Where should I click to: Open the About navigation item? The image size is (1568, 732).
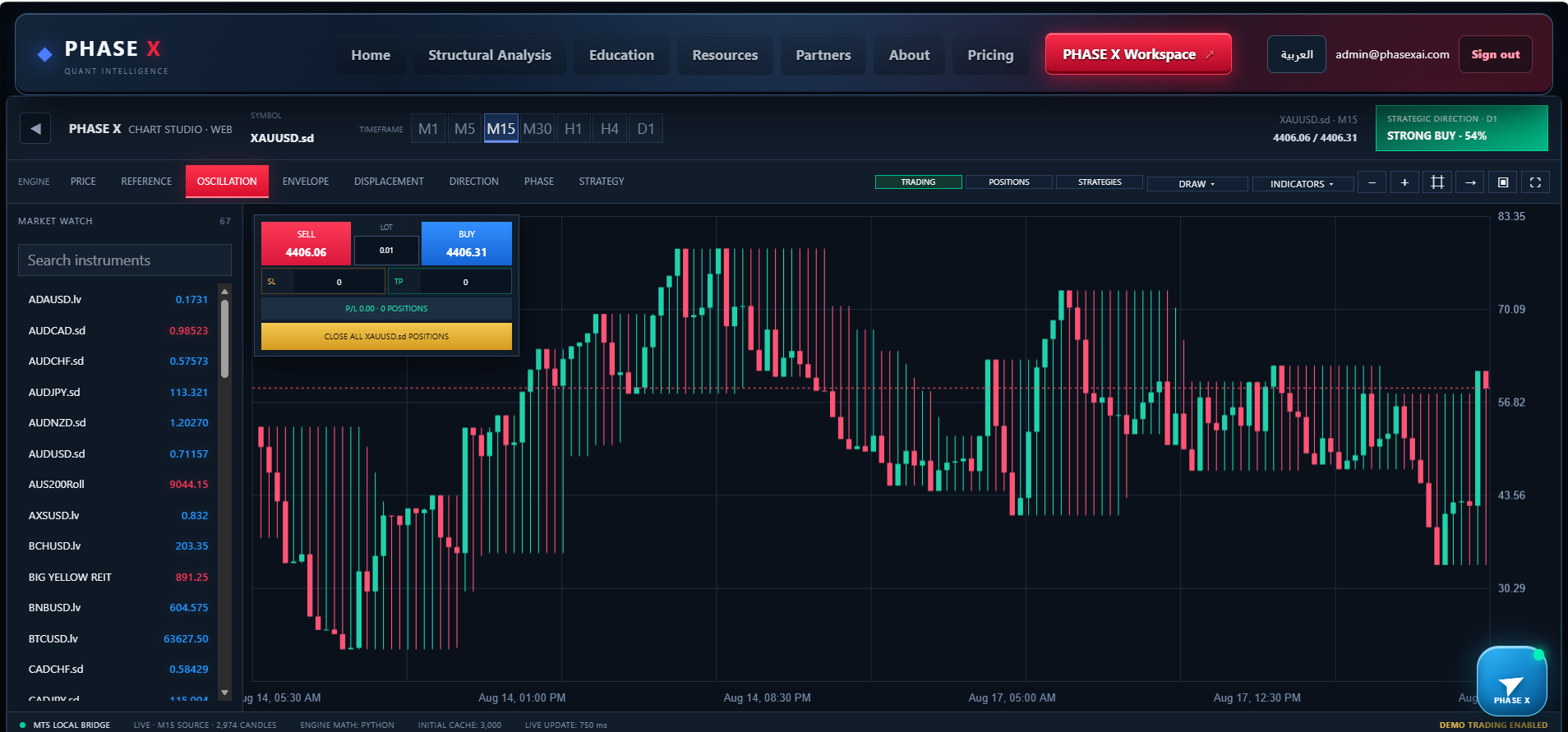tap(909, 55)
